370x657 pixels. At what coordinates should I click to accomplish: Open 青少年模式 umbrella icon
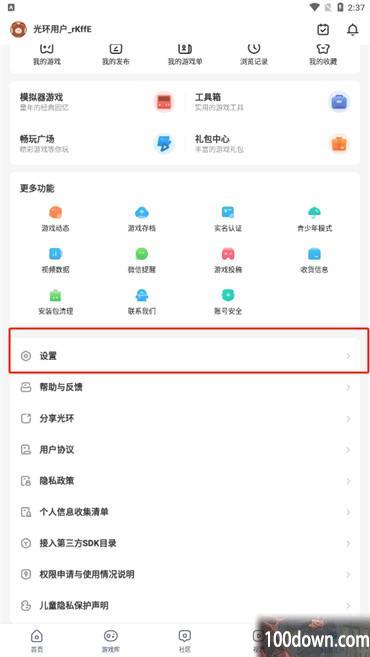[x=314, y=212]
